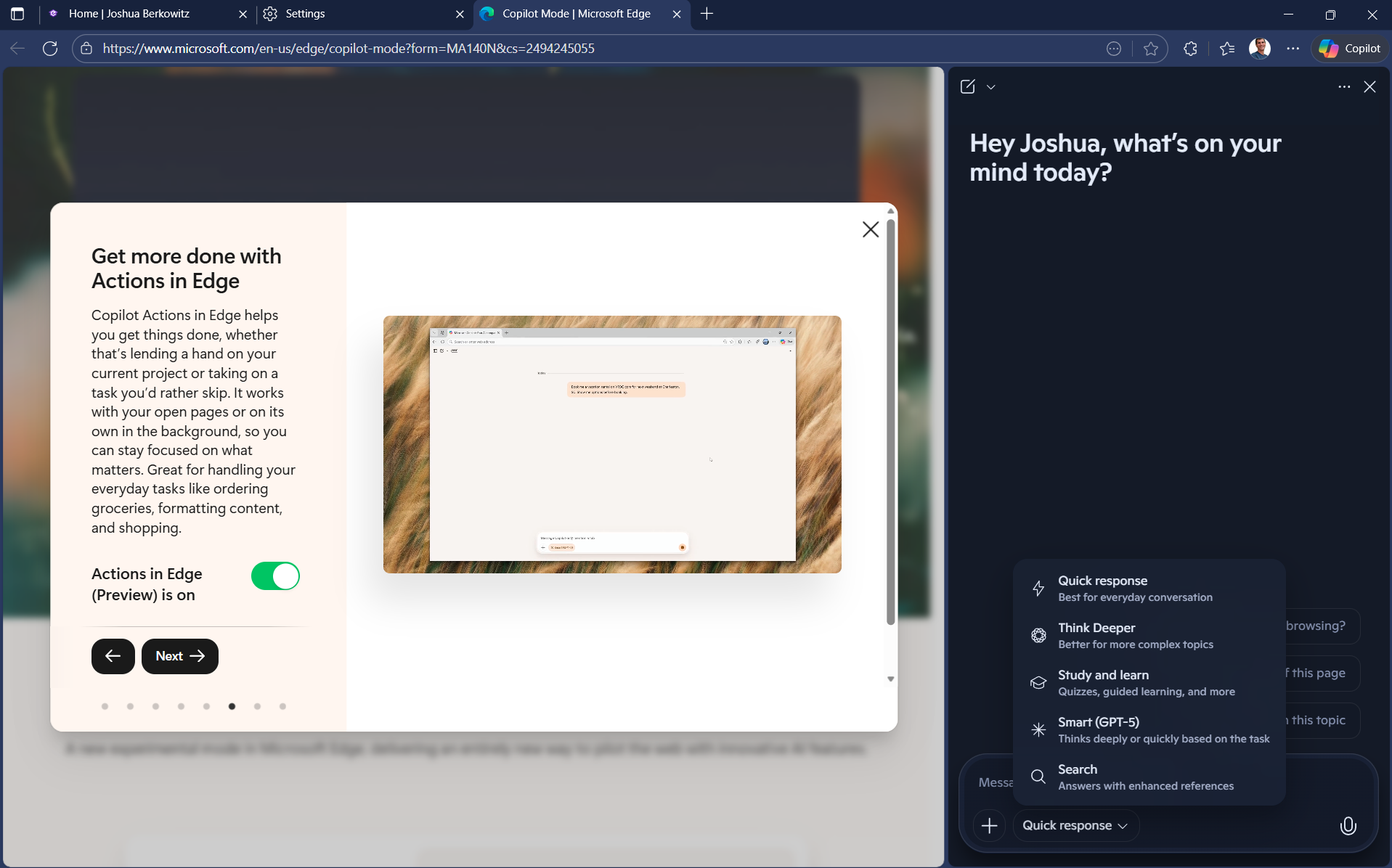Viewport: 1392px width, 868px height.
Task: Add this page to favorites with star icon
Action: 1151,49
